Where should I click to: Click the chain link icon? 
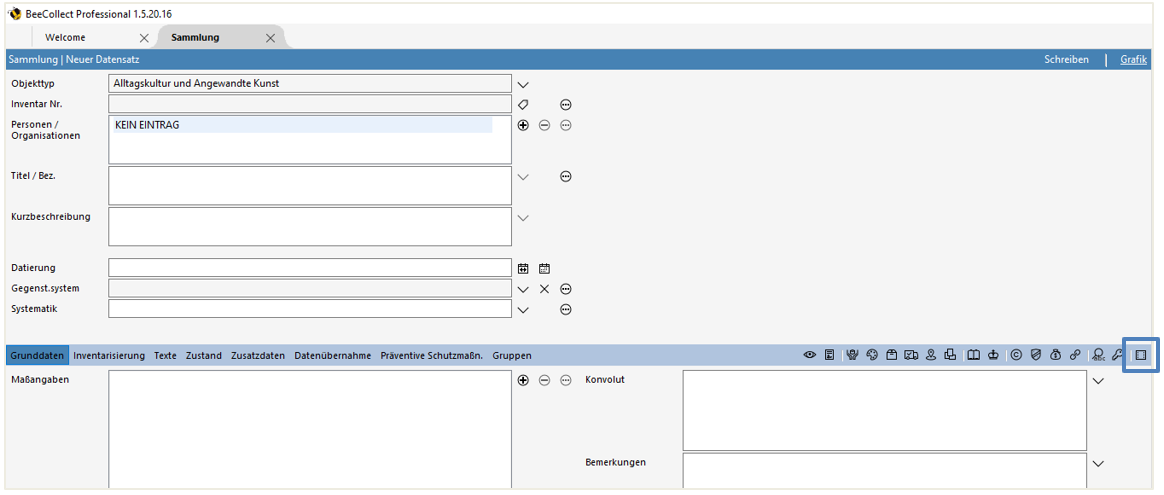(1075, 355)
